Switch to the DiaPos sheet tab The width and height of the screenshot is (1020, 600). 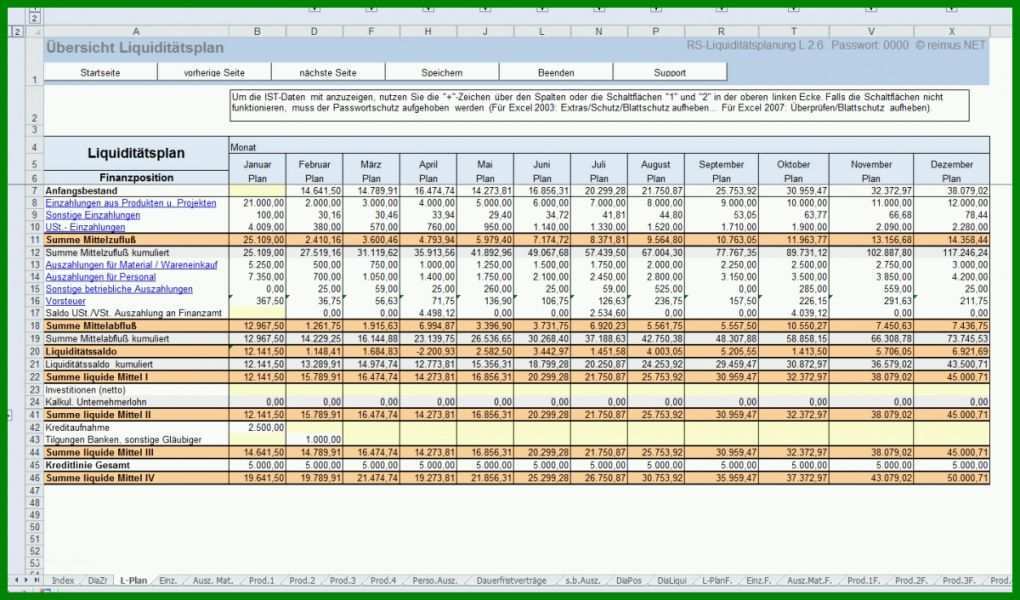tap(628, 580)
